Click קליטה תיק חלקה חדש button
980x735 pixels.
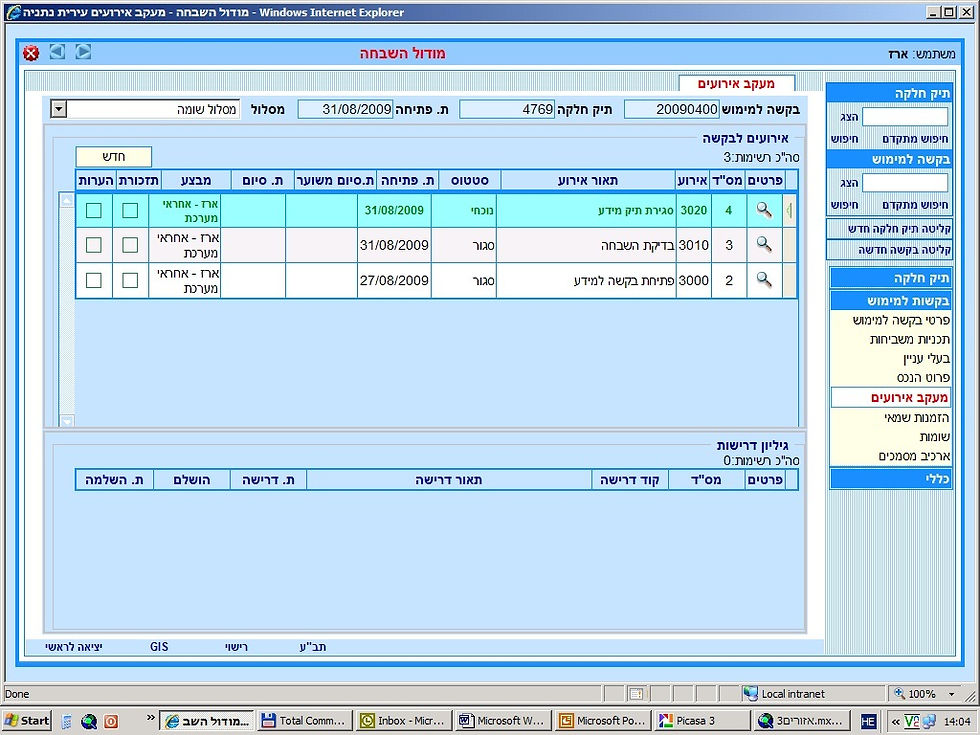[889, 229]
